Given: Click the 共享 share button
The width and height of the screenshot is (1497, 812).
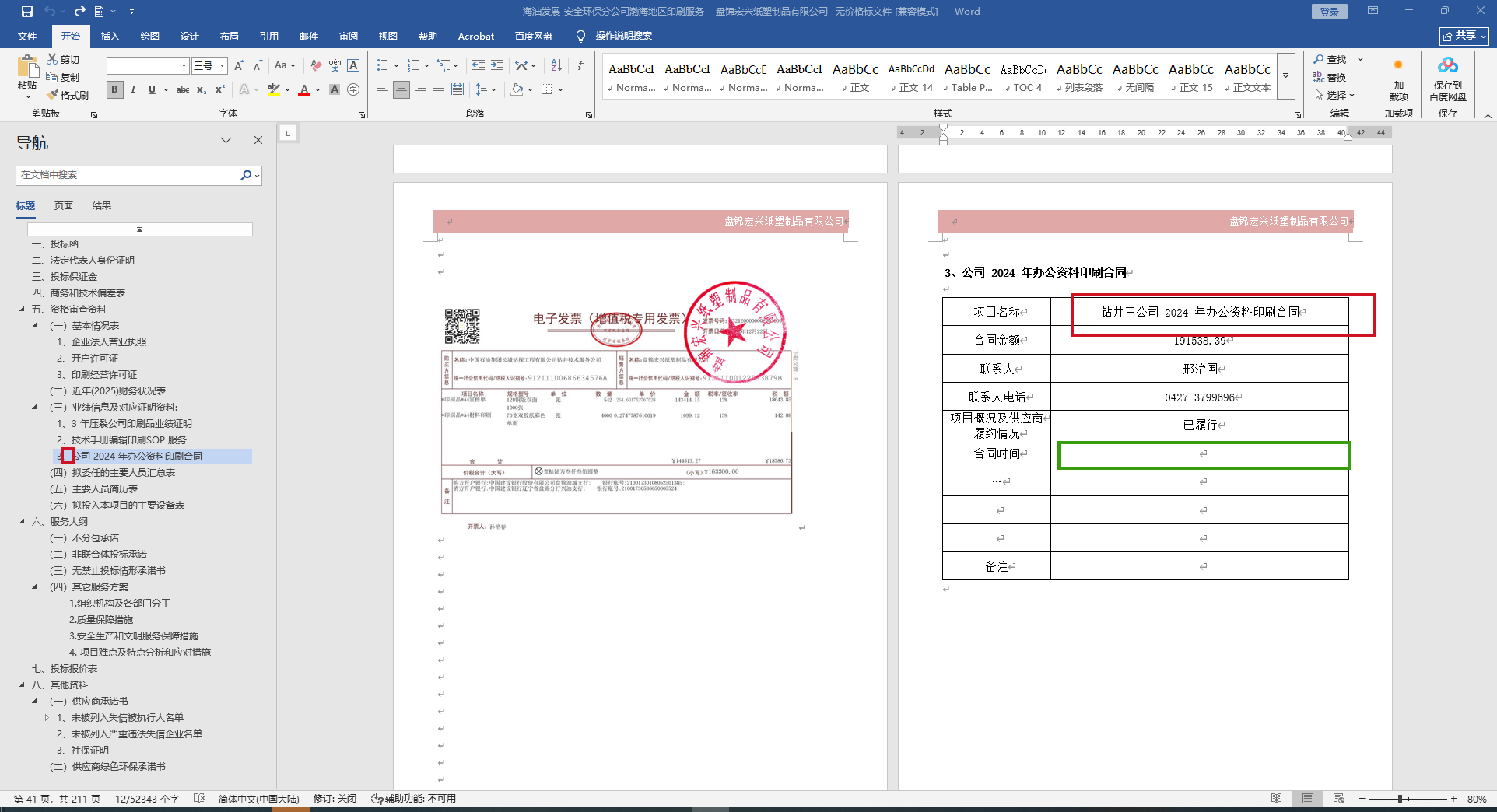Looking at the screenshot, I should [x=1464, y=36].
